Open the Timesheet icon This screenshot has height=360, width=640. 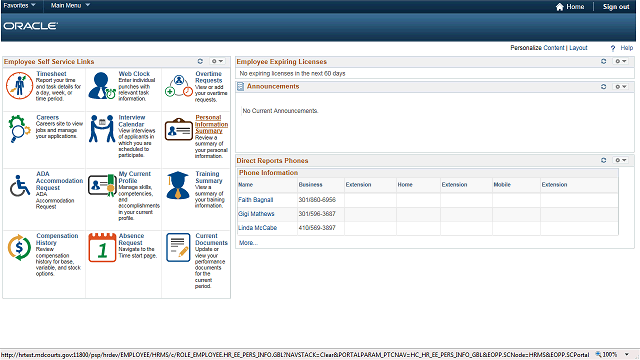(19, 86)
